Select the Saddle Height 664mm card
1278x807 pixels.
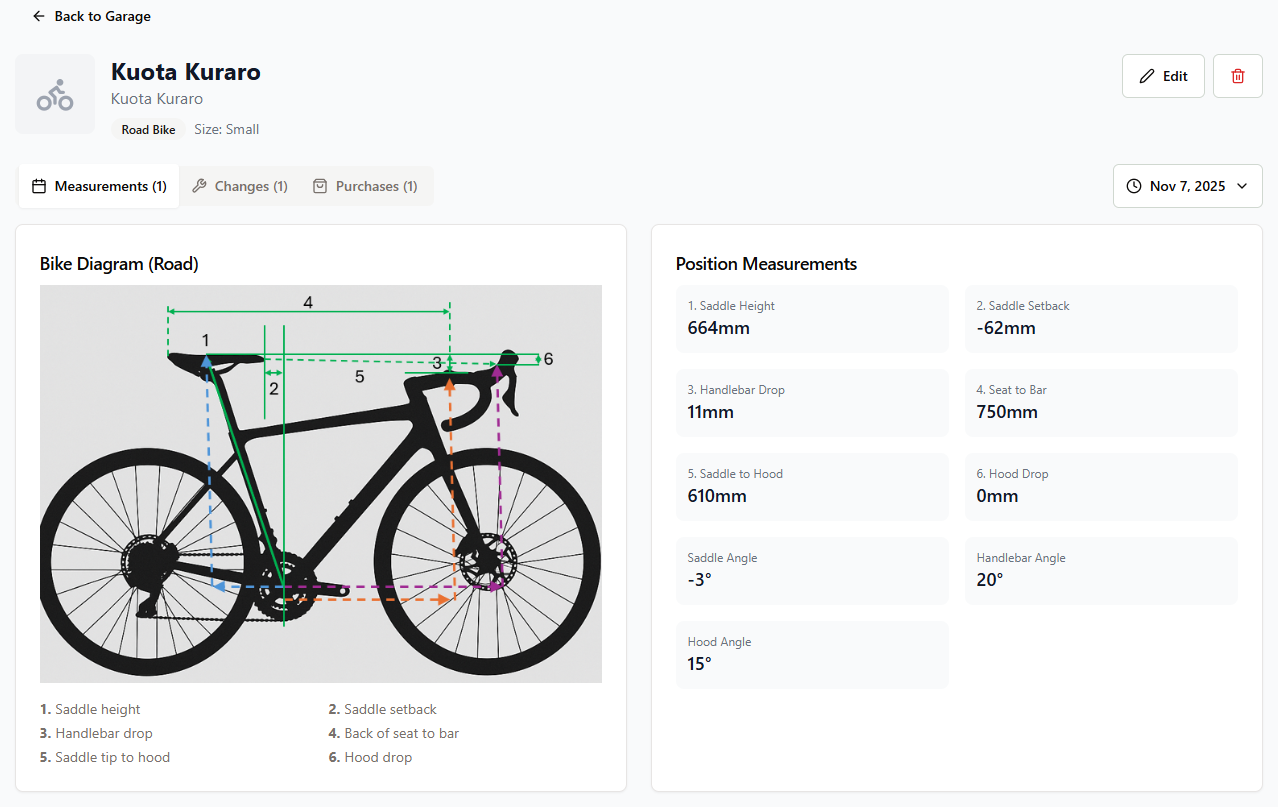tap(812, 319)
